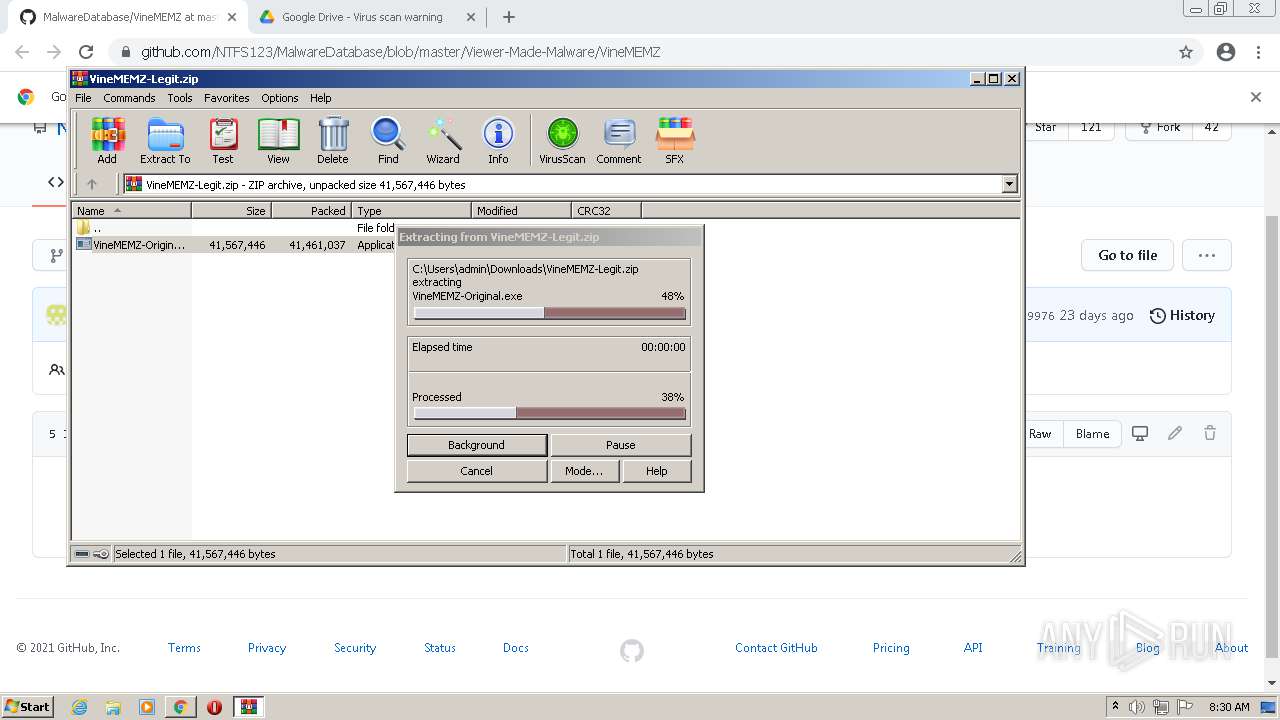
Task: Open the Find magnifier tool
Action: [x=388, y=140]
